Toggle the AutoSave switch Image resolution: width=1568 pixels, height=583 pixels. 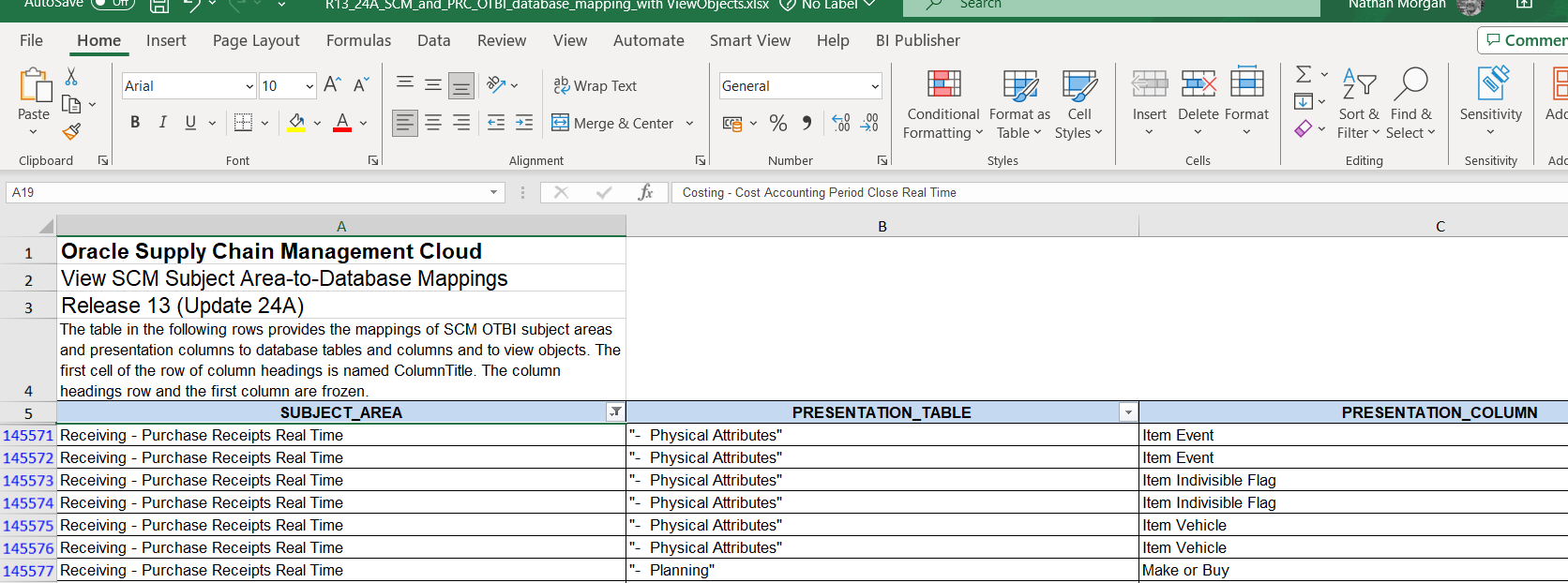pyautogui.click(x=113, y=4)
